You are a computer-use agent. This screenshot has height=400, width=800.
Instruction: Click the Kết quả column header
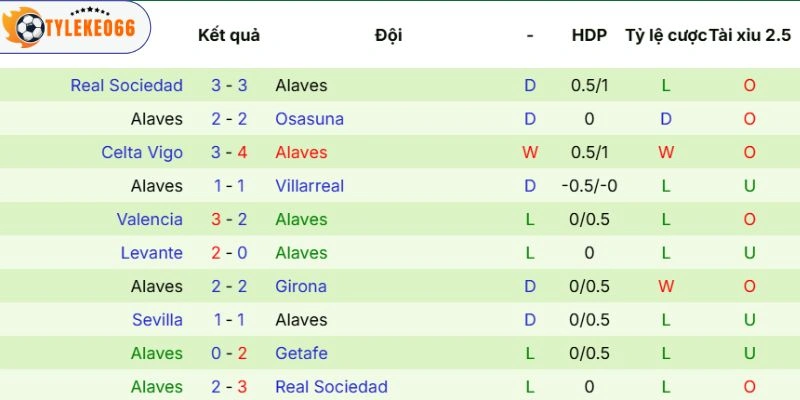tap(229, 35)
